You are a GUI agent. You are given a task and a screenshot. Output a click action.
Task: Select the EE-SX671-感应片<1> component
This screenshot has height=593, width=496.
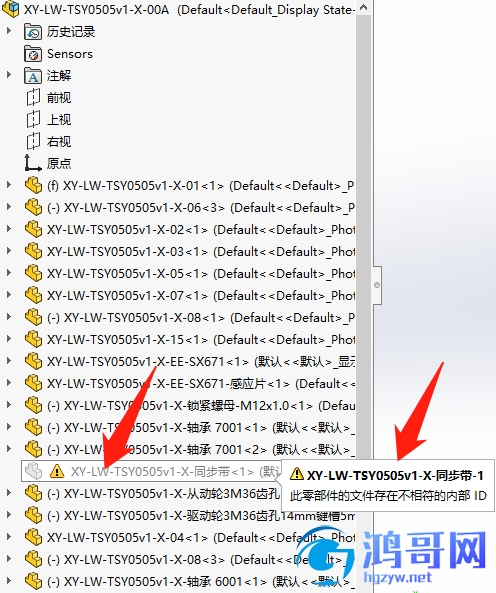click(189, 383)
